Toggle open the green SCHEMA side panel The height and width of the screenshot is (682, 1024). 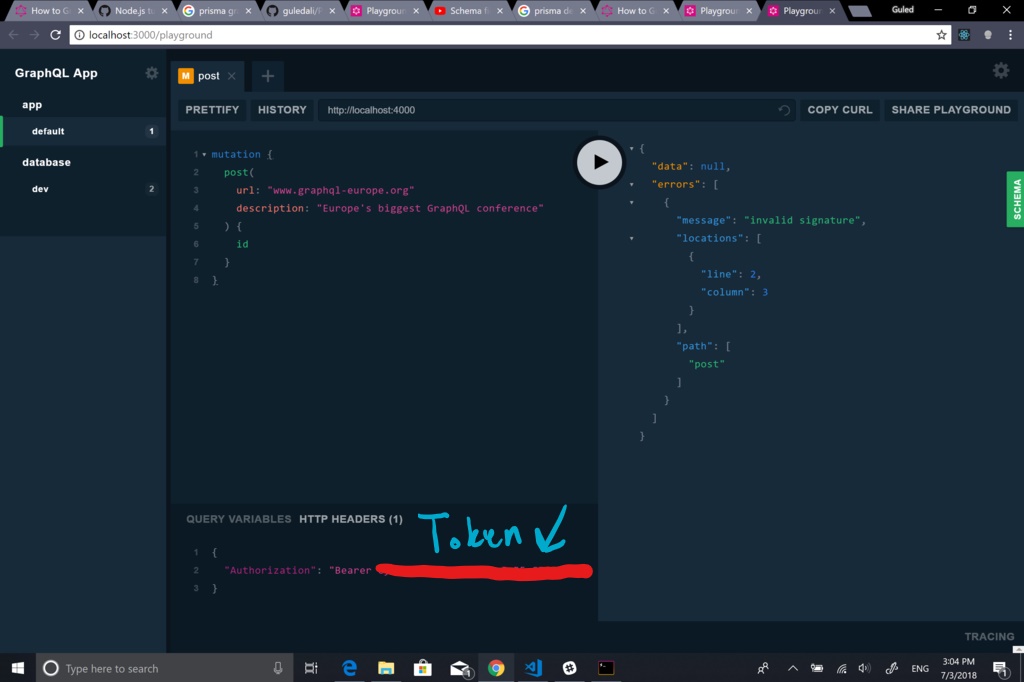pyautogui.click(x=1014, y=199)
